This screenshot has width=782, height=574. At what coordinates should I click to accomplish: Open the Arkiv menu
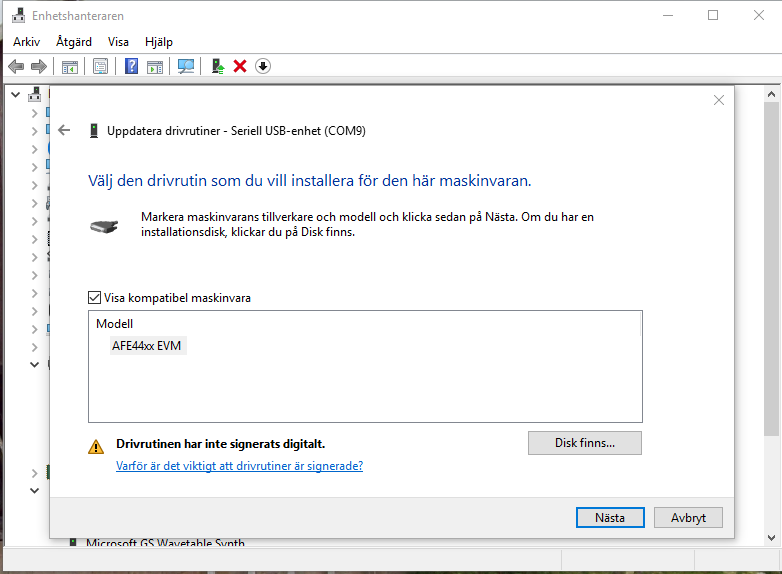[26, 42]
